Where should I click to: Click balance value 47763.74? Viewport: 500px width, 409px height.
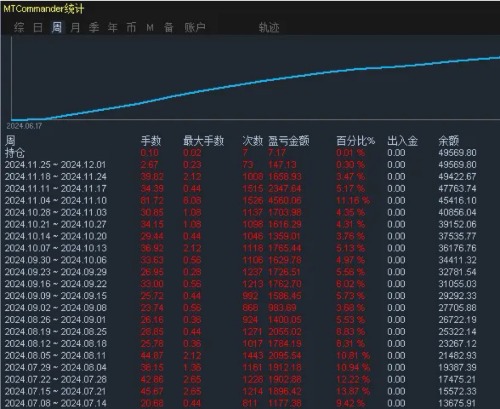point(457,189)
